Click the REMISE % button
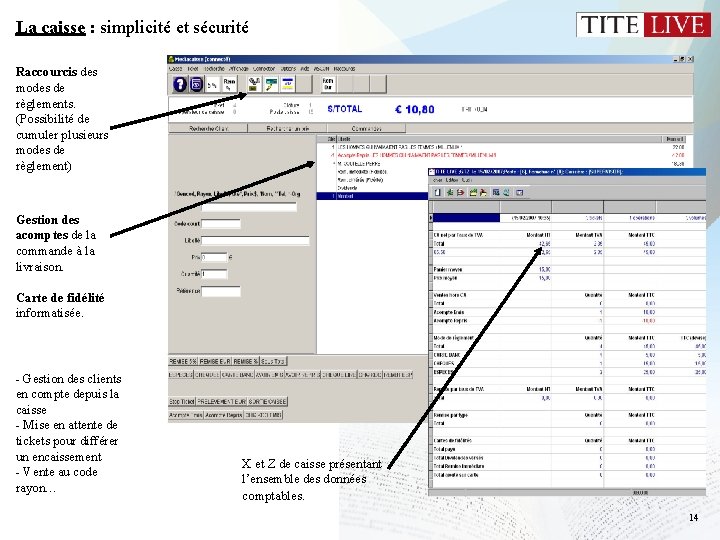This screenshot has width=720, height=540. pyautogui.click(x=246, y=361)
